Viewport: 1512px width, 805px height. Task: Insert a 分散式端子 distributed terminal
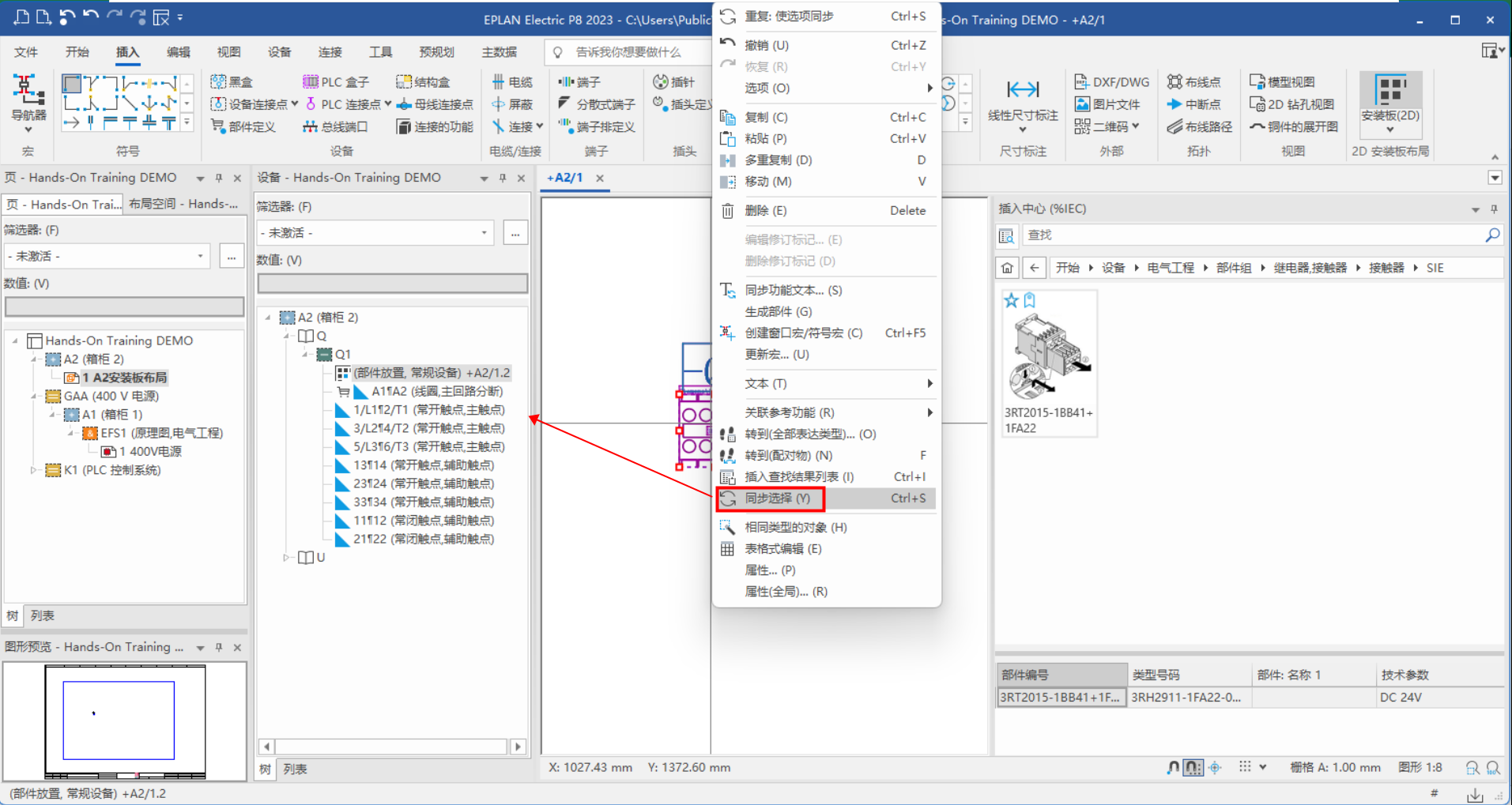tap(597, 104)
